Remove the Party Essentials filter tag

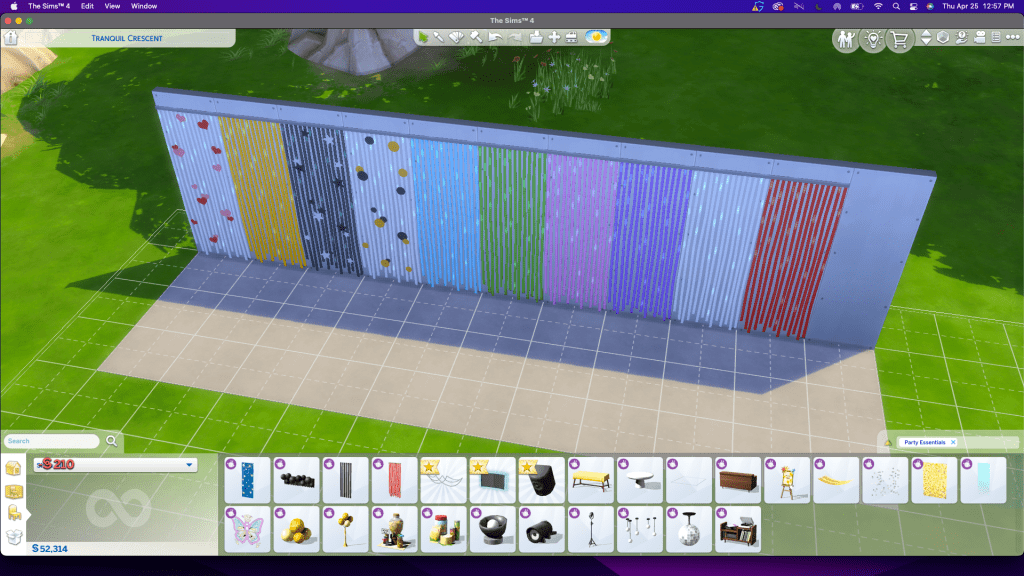point(953,442)
